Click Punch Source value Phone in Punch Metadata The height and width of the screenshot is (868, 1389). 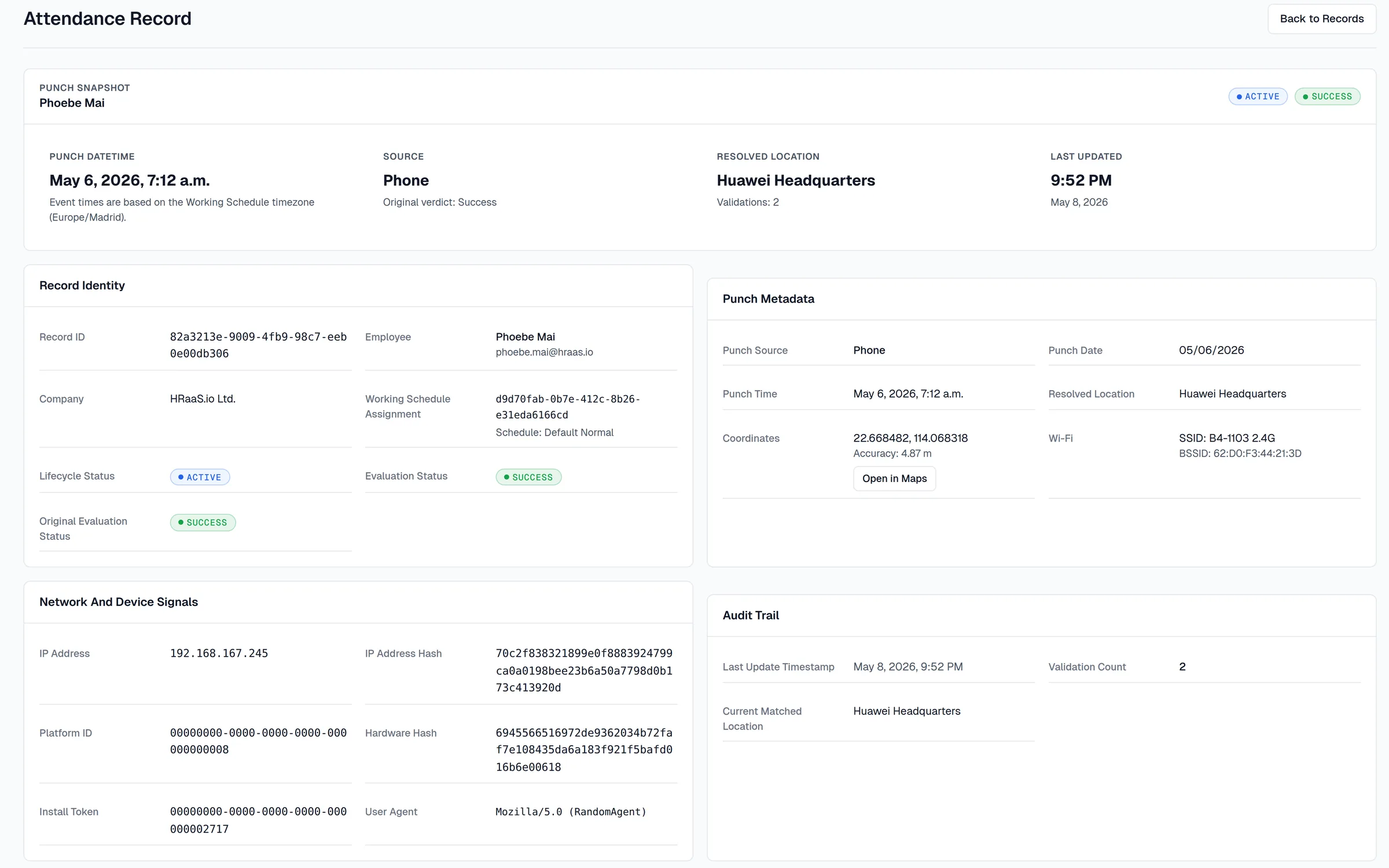point(869,350)
